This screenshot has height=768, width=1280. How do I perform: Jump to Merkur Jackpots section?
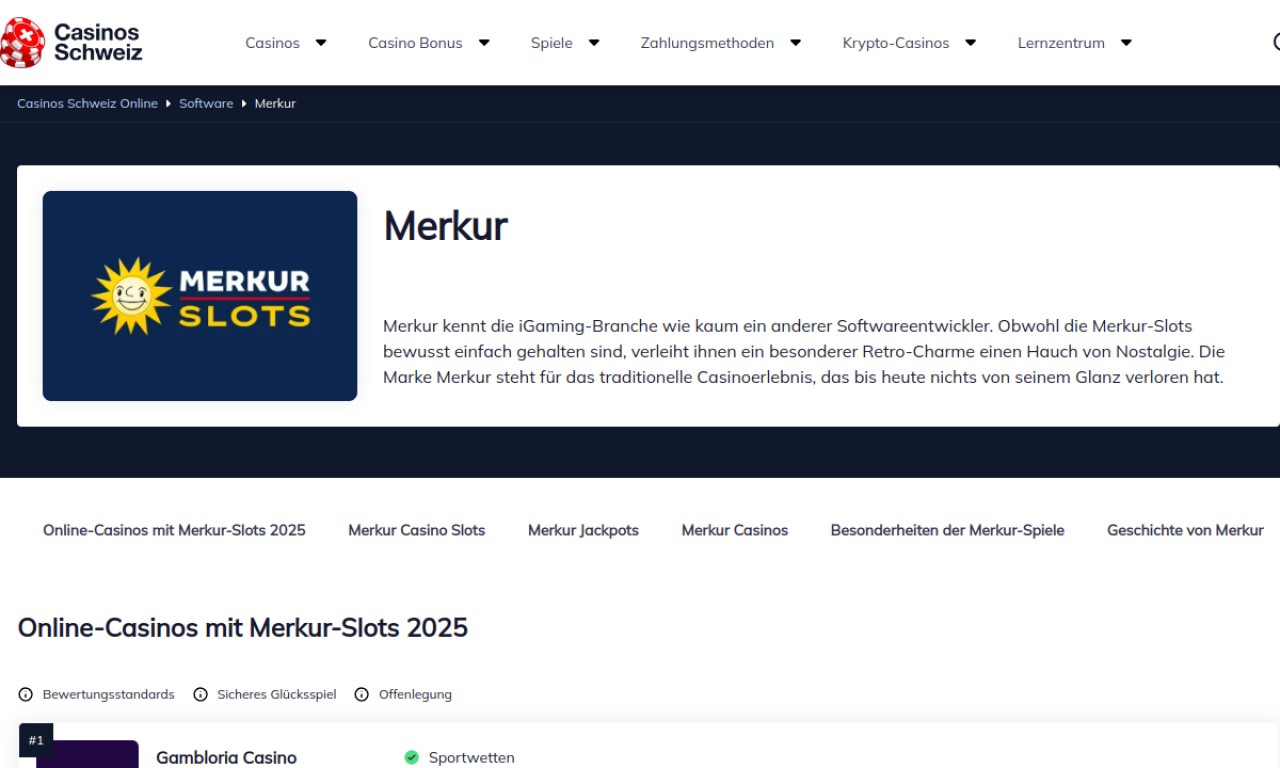coord(583,530)
